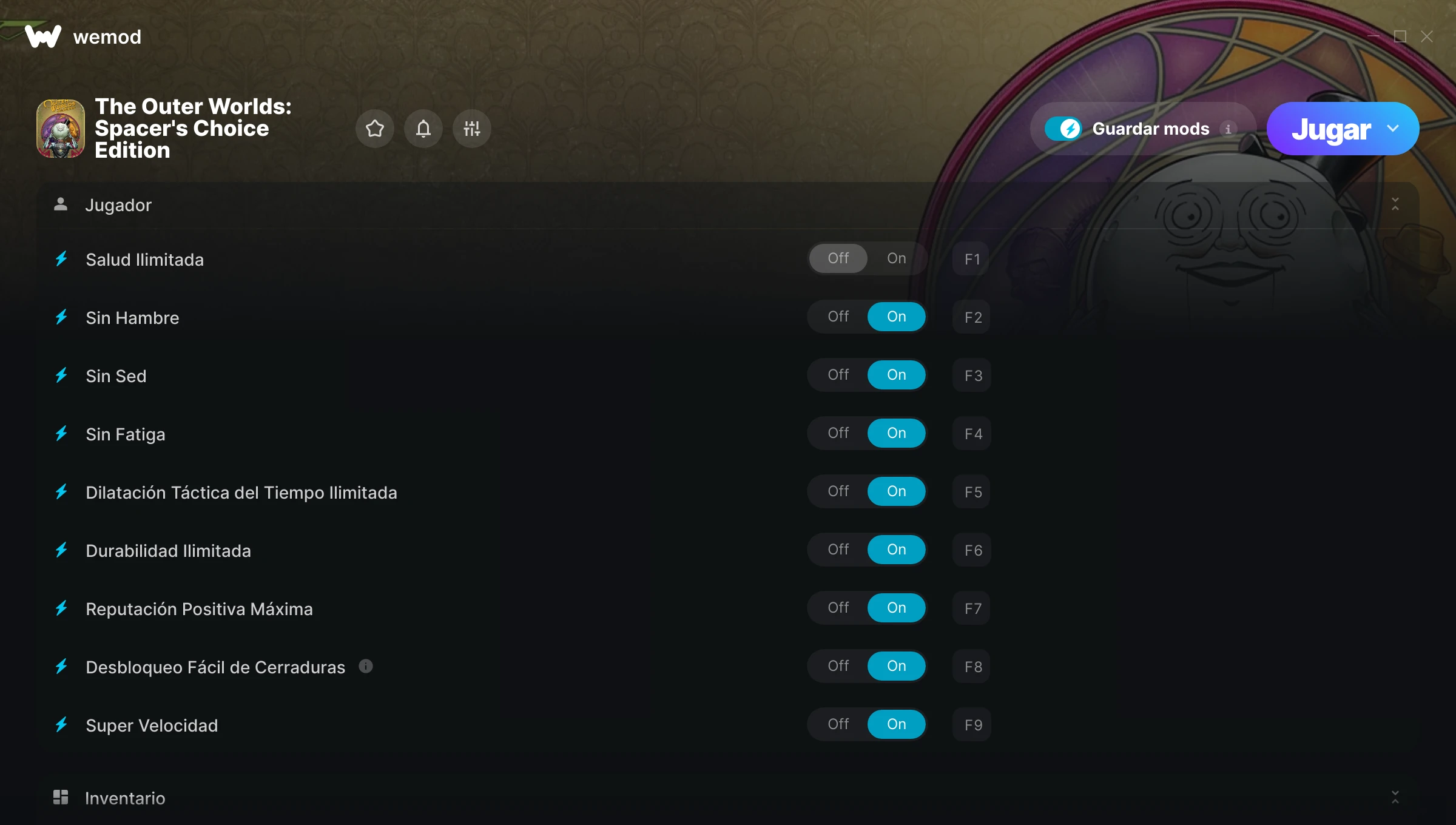The image size is (1456, 825).
Task: Turn Off Super Velocidad
Action: coord(838,724)
